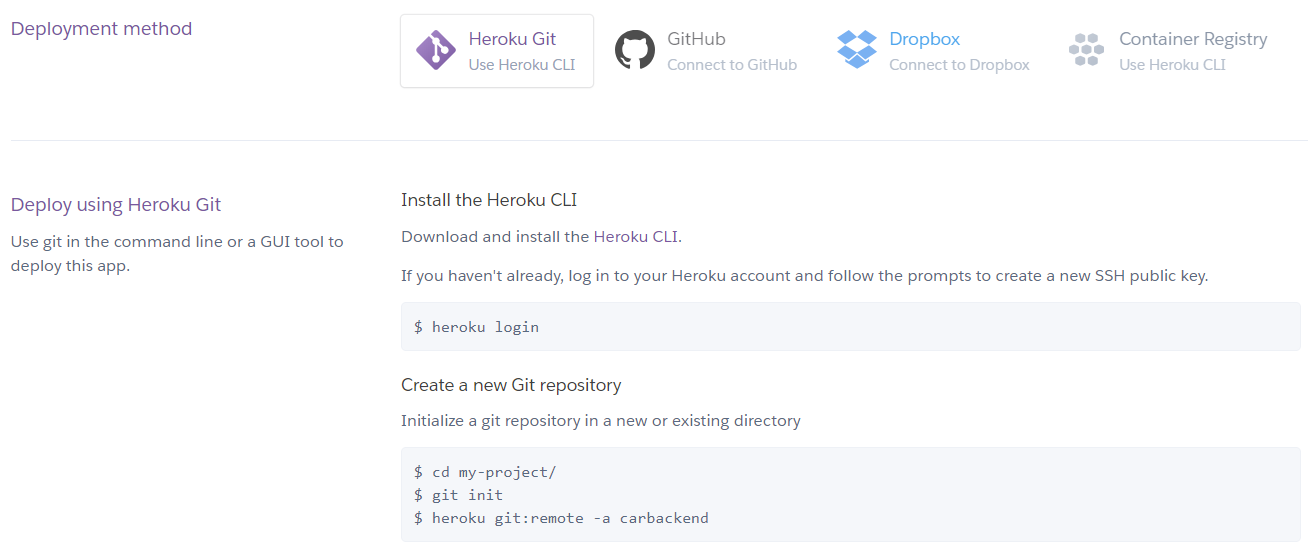The image size is (1308, 552).
Task: Click the Container Registry hexagon icon
Action: [x=1086, y=50]
